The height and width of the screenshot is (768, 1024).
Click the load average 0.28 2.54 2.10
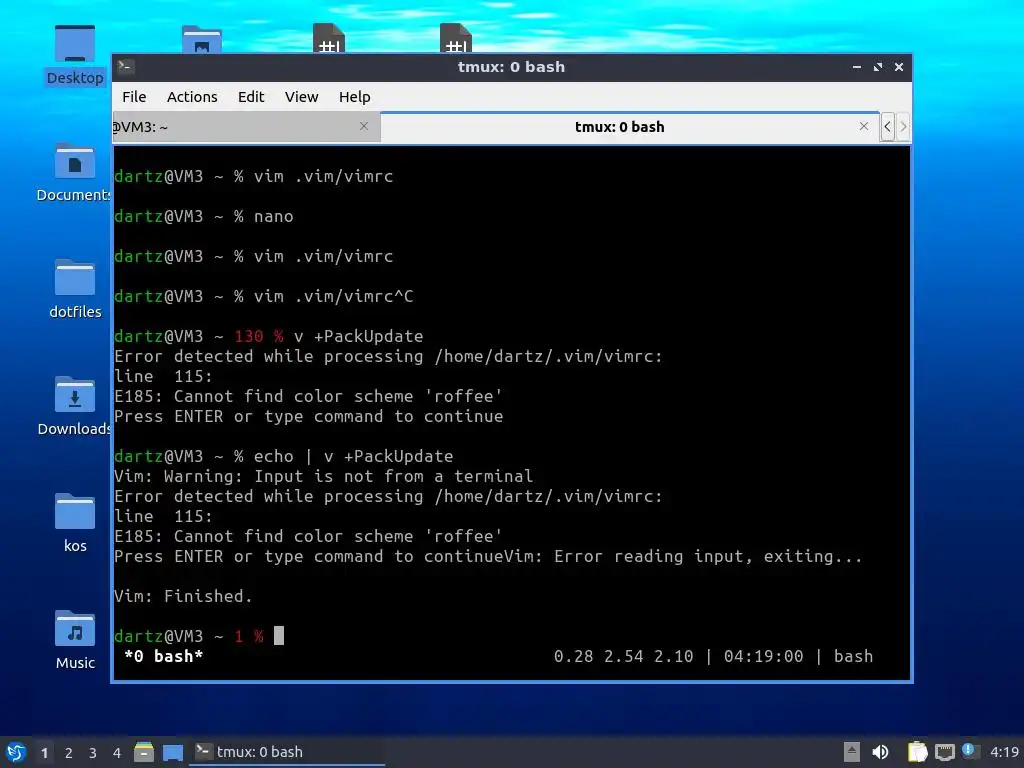(x=624, y=656)
